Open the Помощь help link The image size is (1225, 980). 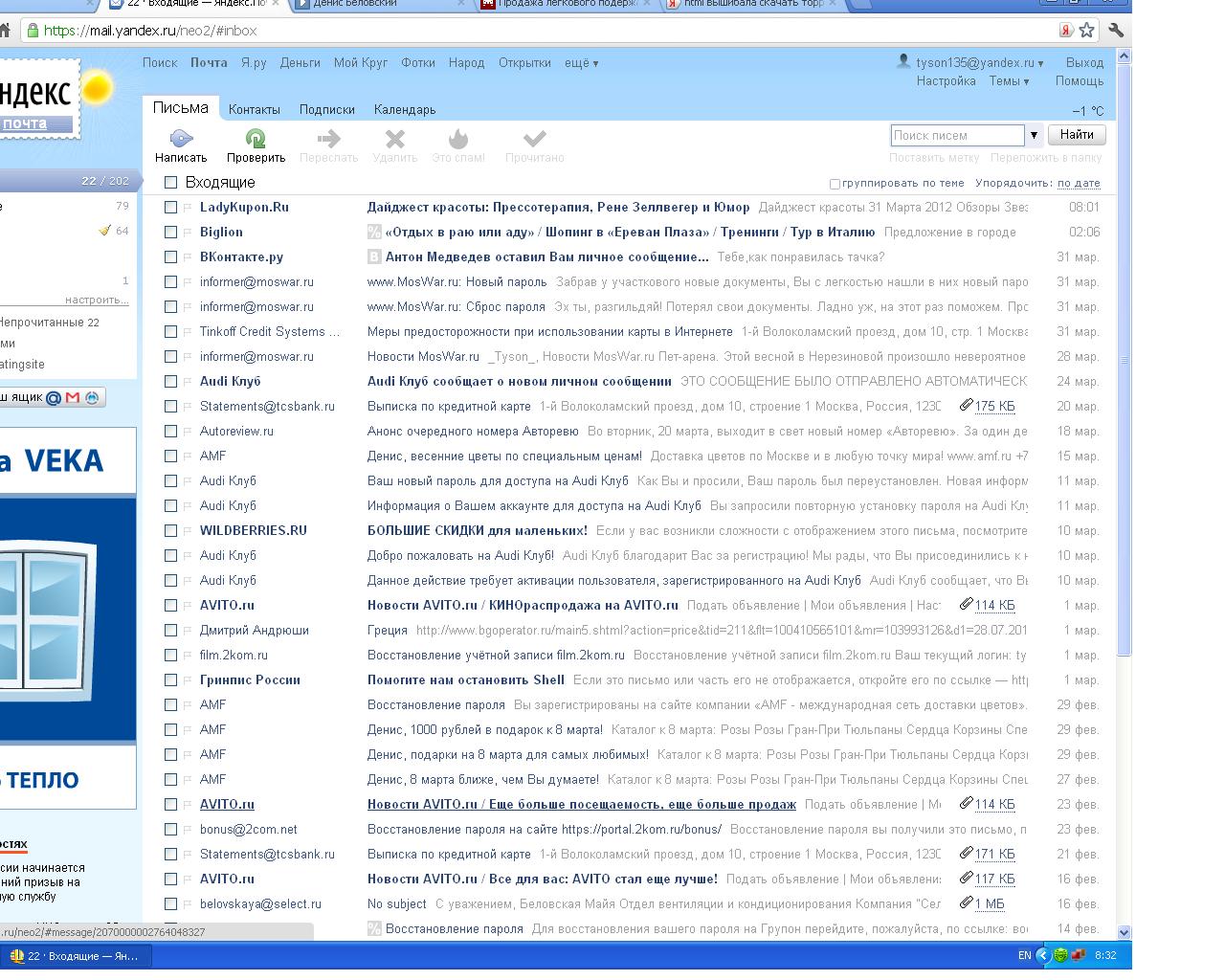(1080, 81)
